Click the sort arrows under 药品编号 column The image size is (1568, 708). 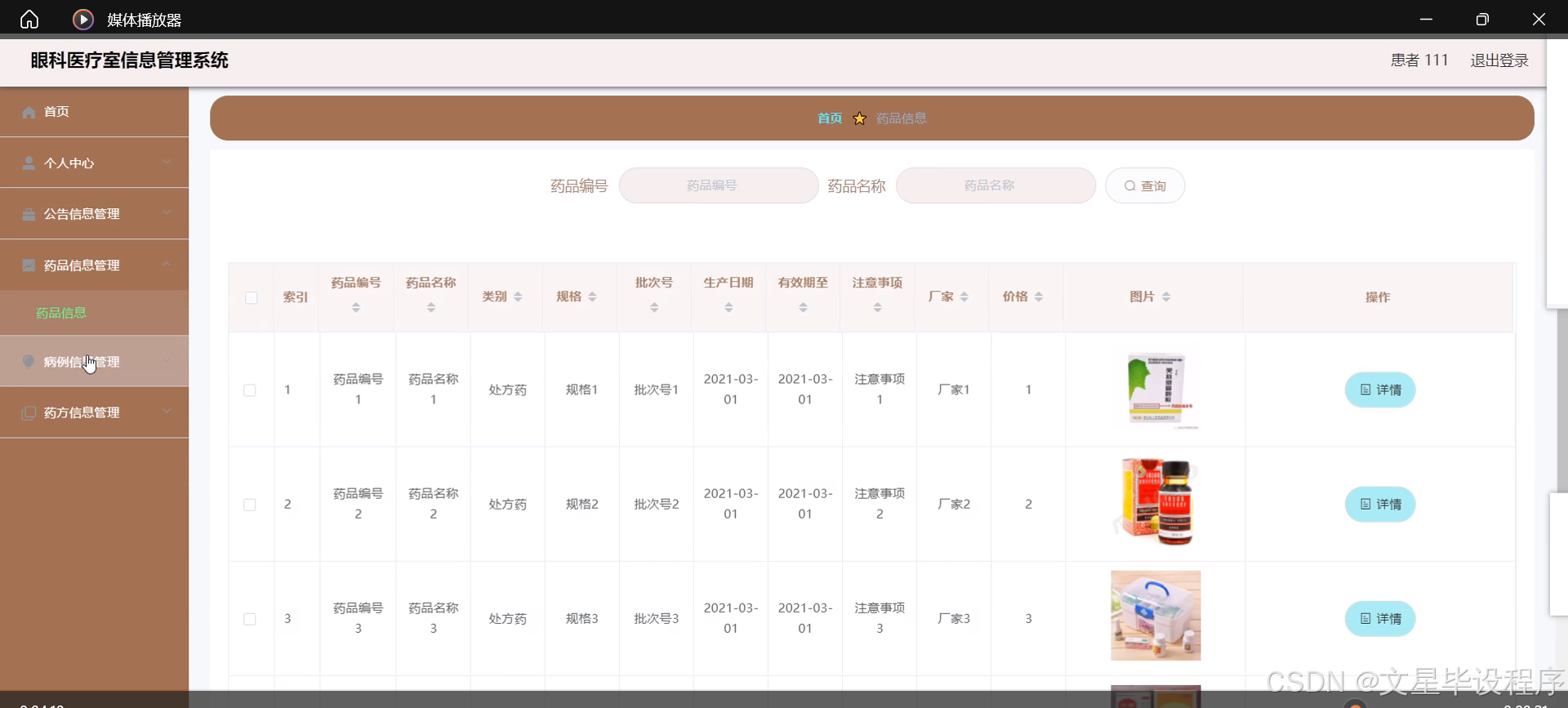click(x=356, y=307)
